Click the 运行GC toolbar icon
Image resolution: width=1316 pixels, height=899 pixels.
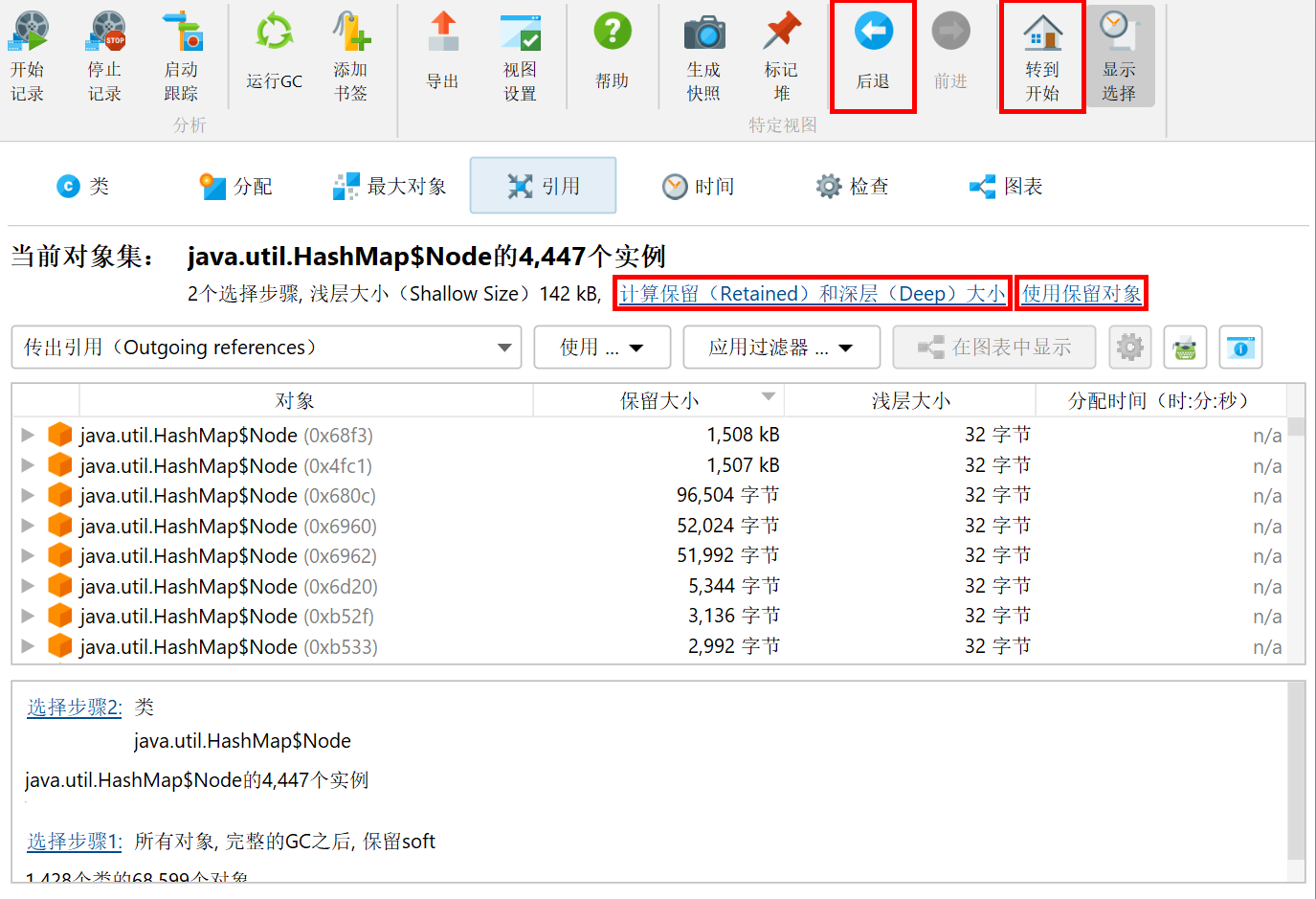coord(274,33)
